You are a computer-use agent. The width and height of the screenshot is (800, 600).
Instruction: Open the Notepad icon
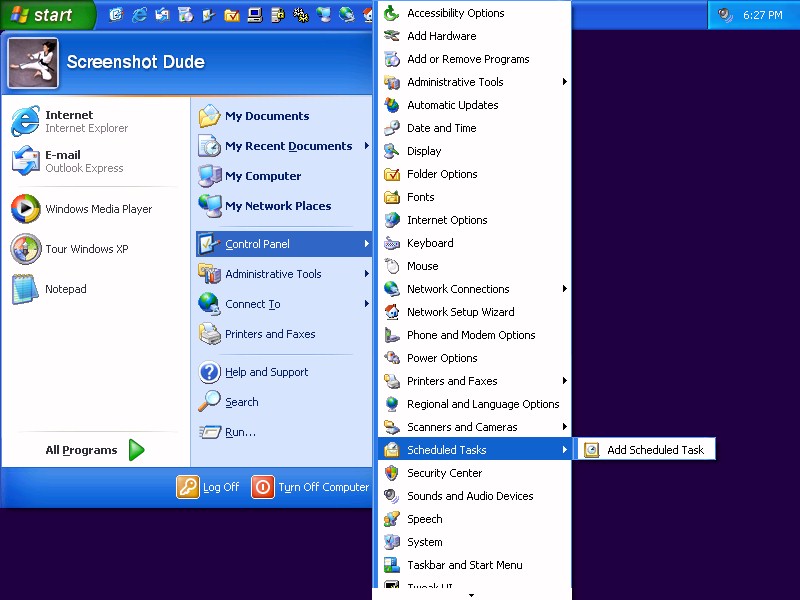pos(25,289)
